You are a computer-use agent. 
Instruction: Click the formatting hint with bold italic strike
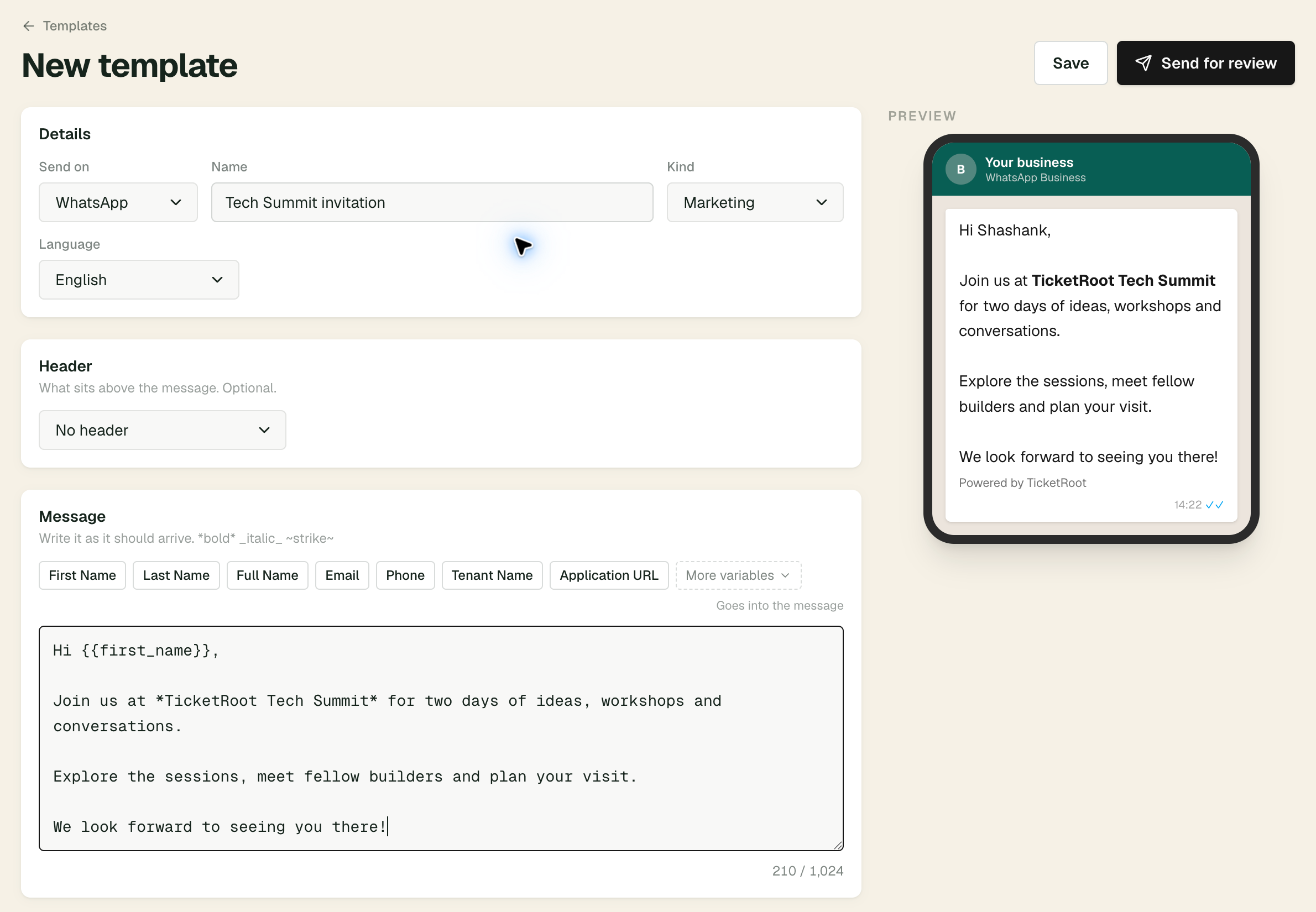[186, 538]
